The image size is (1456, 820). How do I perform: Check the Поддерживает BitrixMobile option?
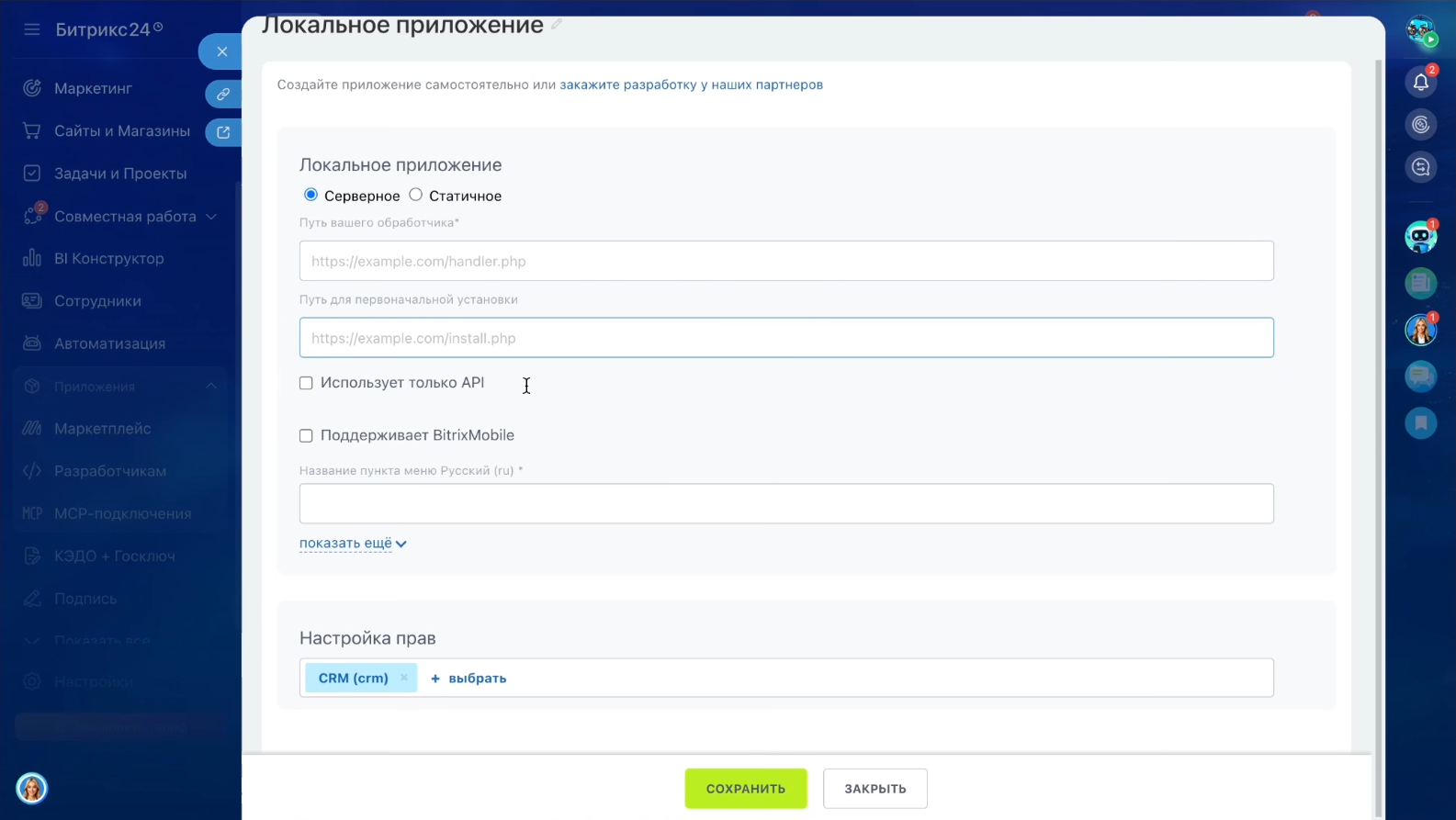pyautogui.click(x=306, y=436)
